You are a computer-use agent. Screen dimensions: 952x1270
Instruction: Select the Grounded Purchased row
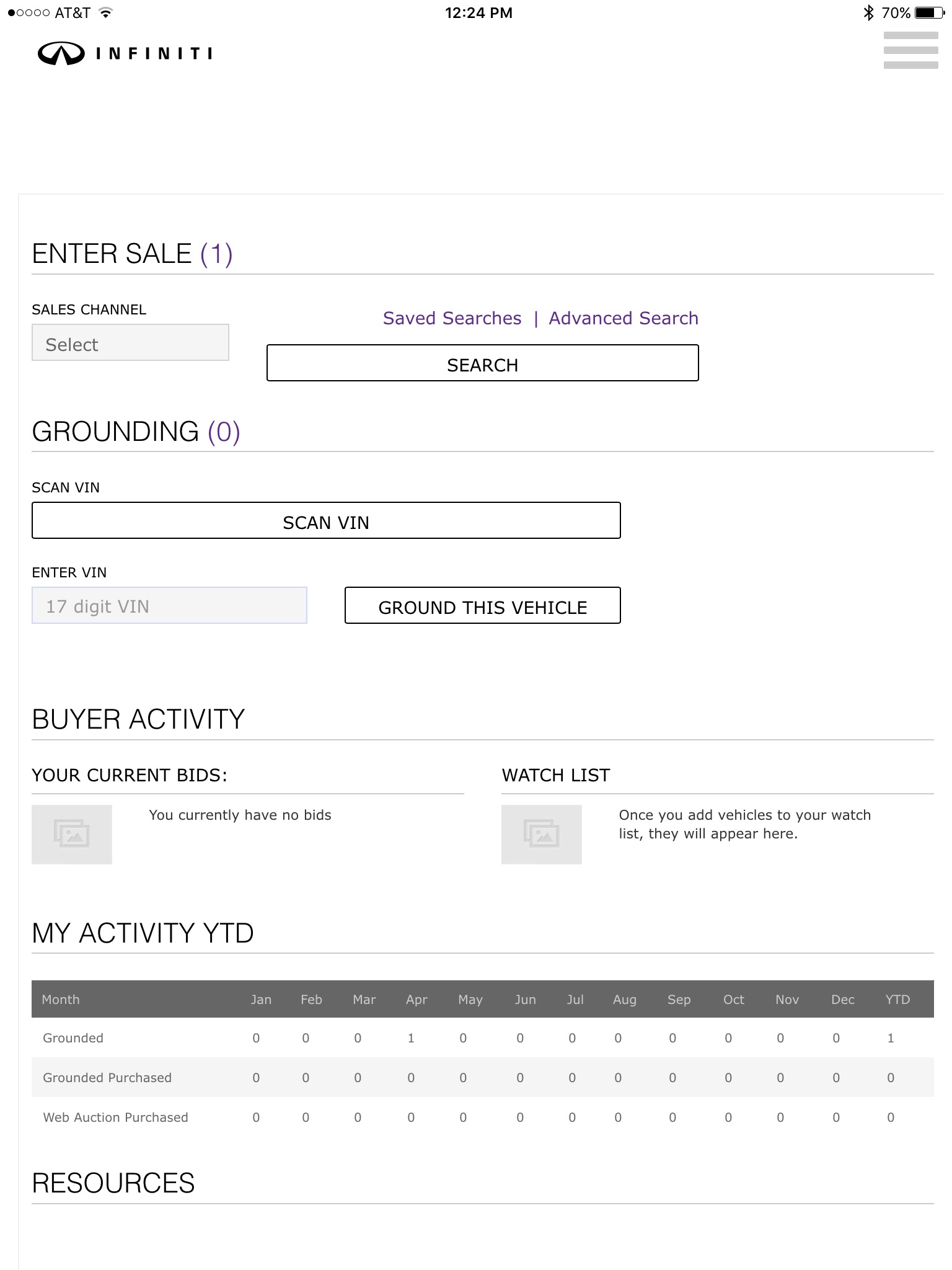[x=107, y=1078]
